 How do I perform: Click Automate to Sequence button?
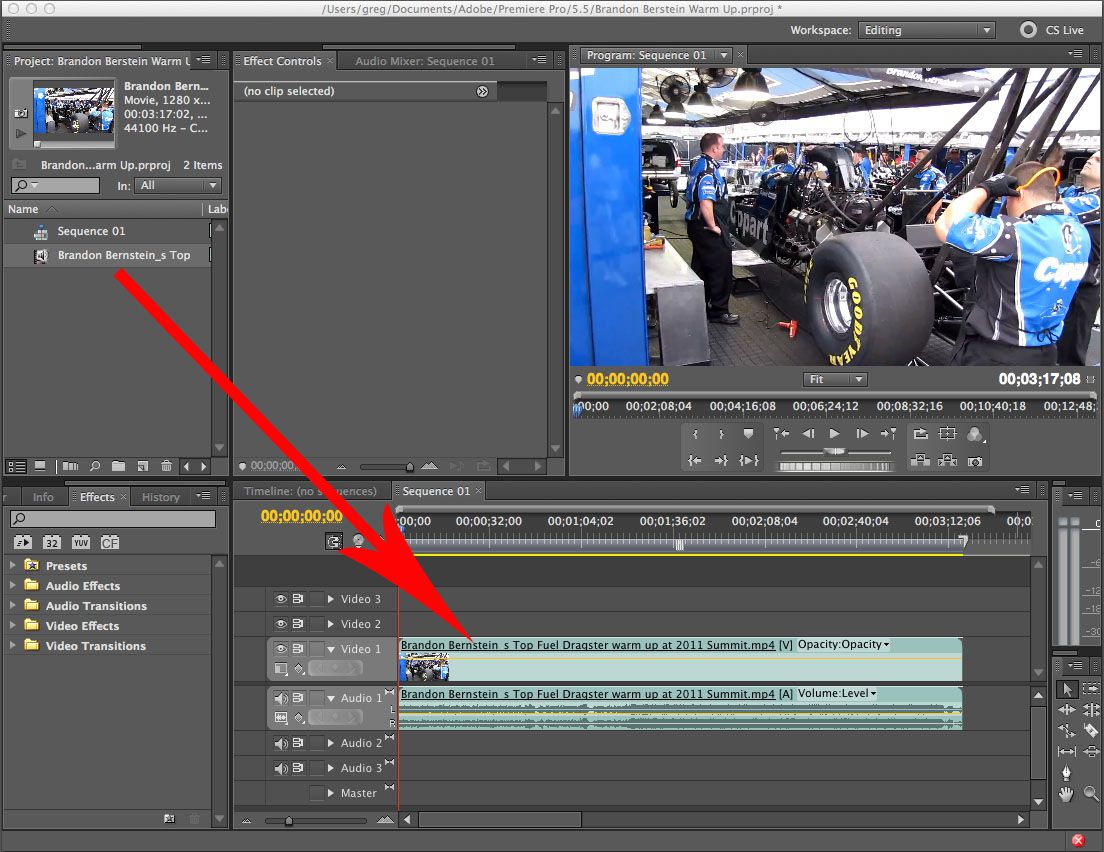pos(70,466)
